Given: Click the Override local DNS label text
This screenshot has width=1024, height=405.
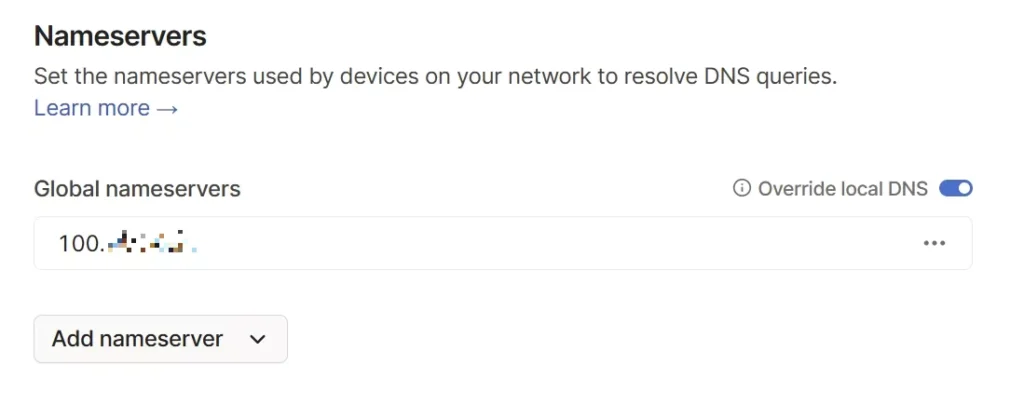Looking at the screenshot, I should pyautogui.click(x=842, y=189).
